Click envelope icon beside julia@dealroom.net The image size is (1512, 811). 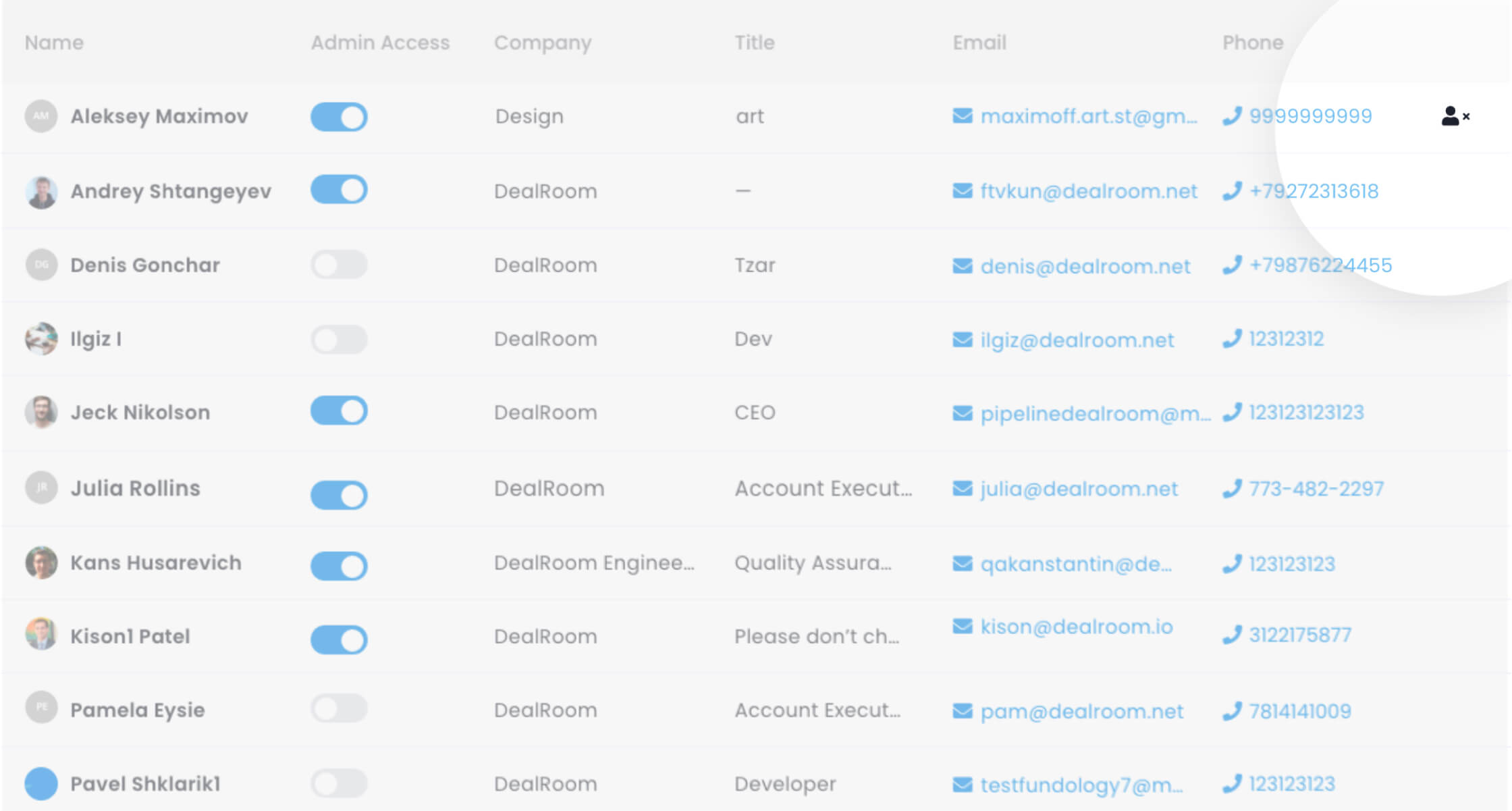962,488
